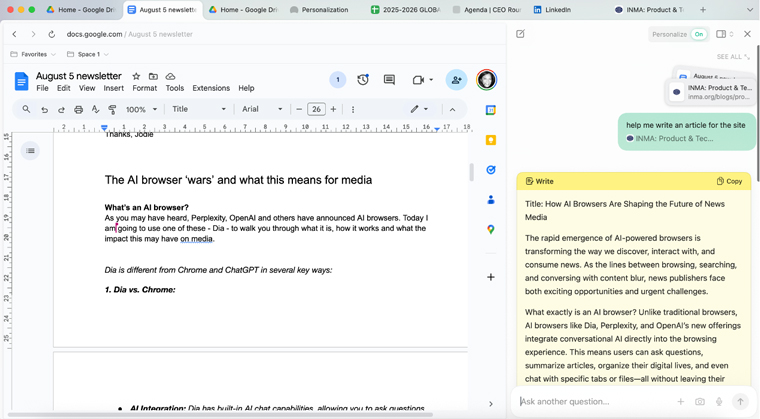This screenshot has width=760, height=419.
Task: Open zoom level 100% dropdown
Action: click(141, 110)
